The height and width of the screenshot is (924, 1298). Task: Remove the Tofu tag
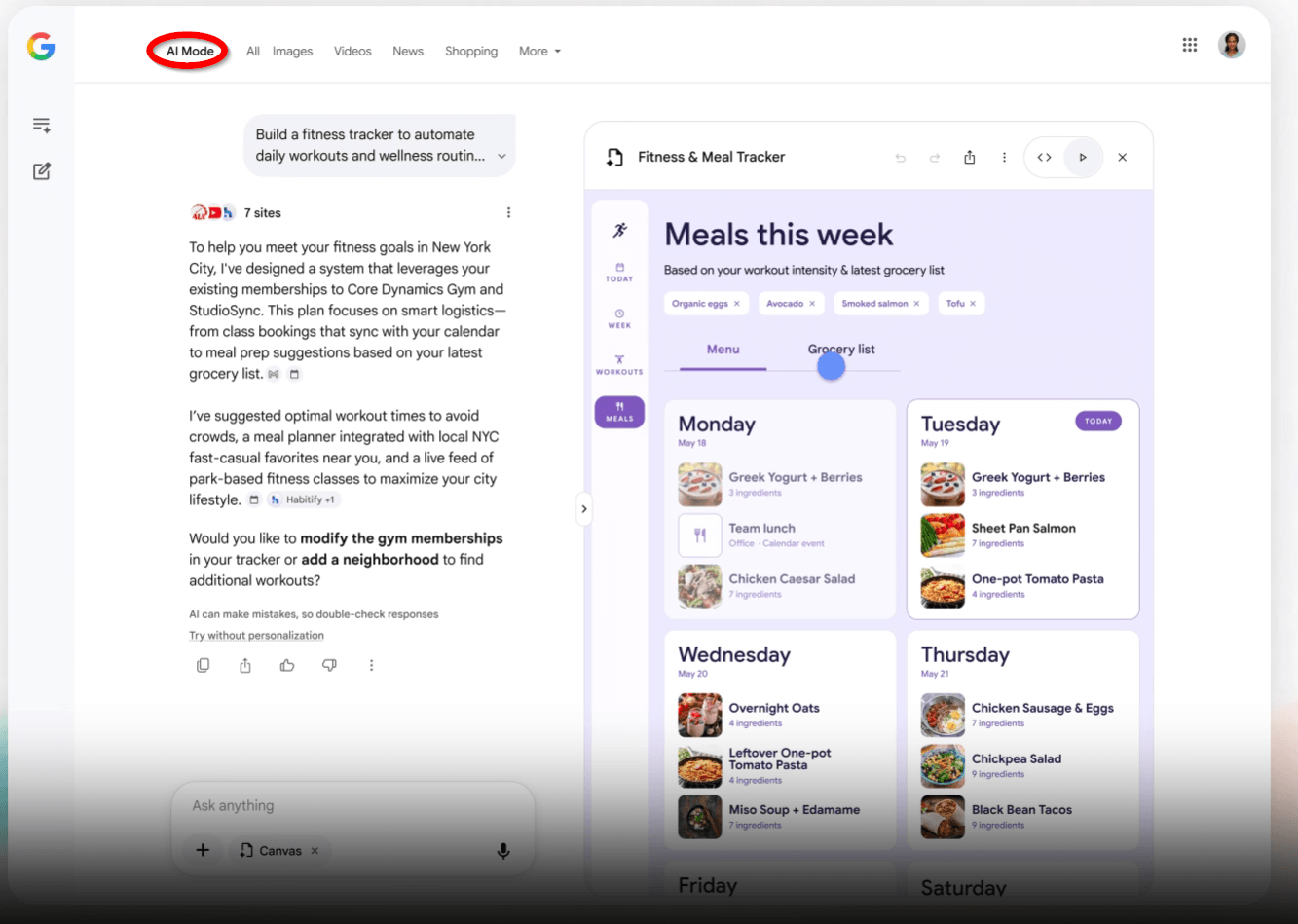(973, 304)
